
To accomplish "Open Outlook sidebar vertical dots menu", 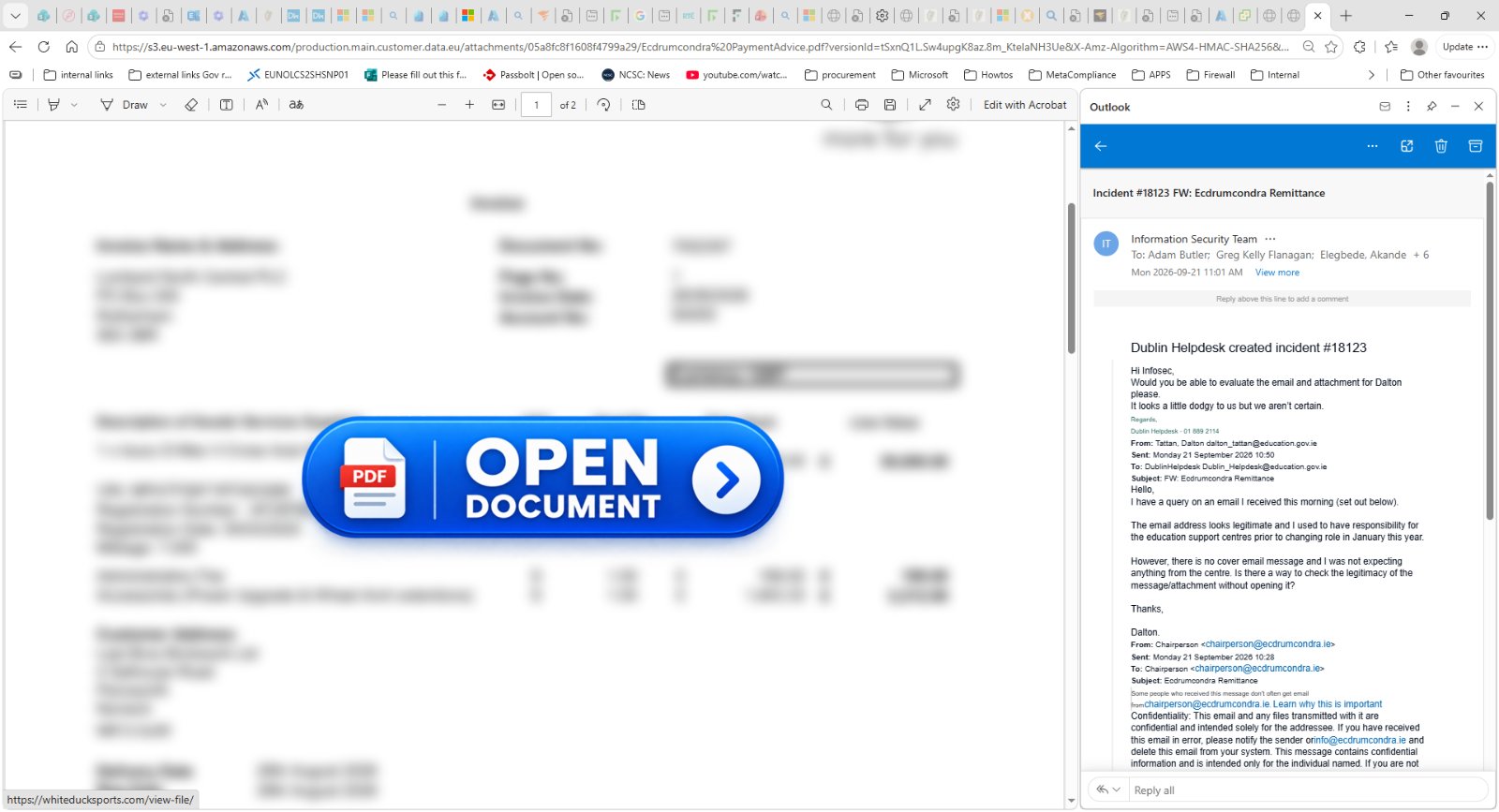I will coord(1408,107).
